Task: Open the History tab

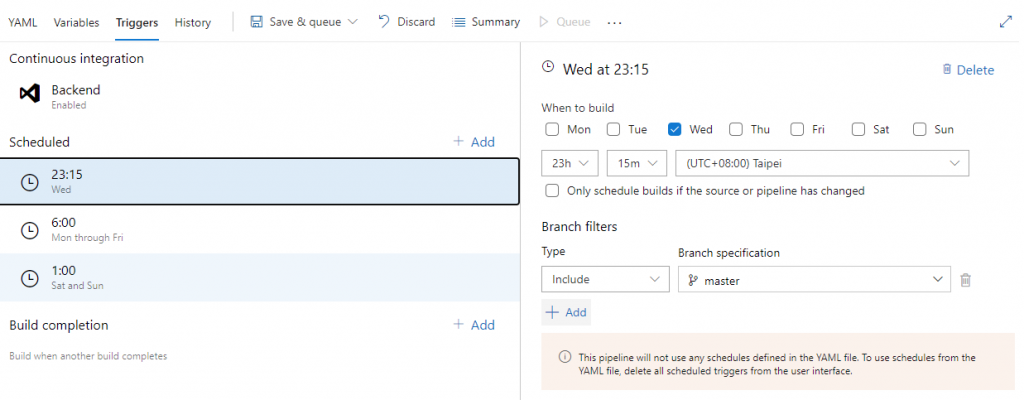Action: 192,22
